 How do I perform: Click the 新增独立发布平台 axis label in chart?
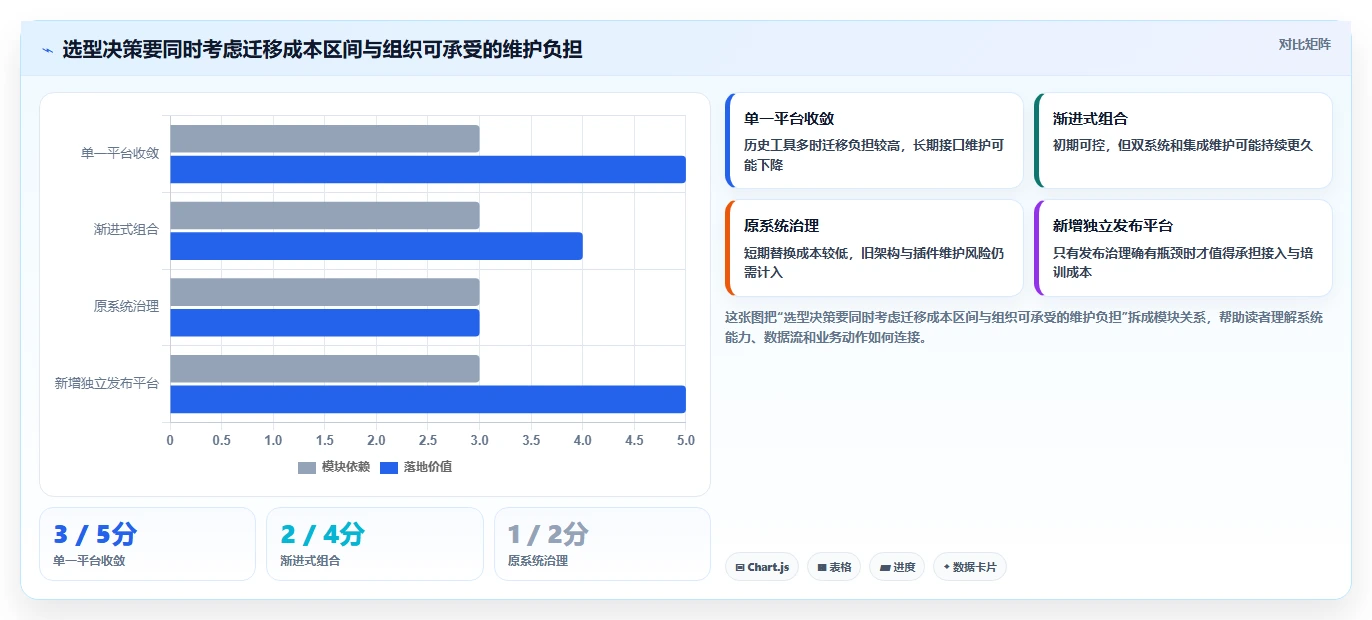click(x=107, y=383)
